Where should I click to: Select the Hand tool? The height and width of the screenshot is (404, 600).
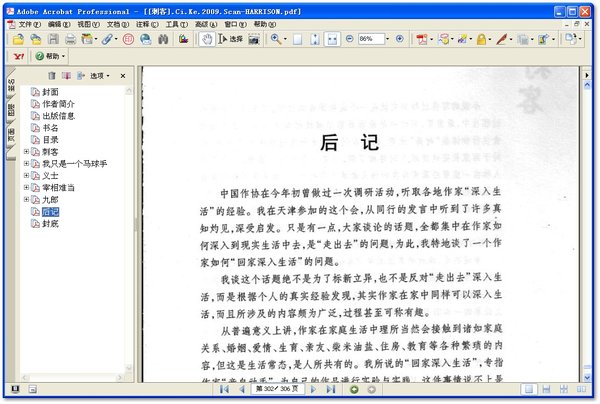[x=207, y=39]
